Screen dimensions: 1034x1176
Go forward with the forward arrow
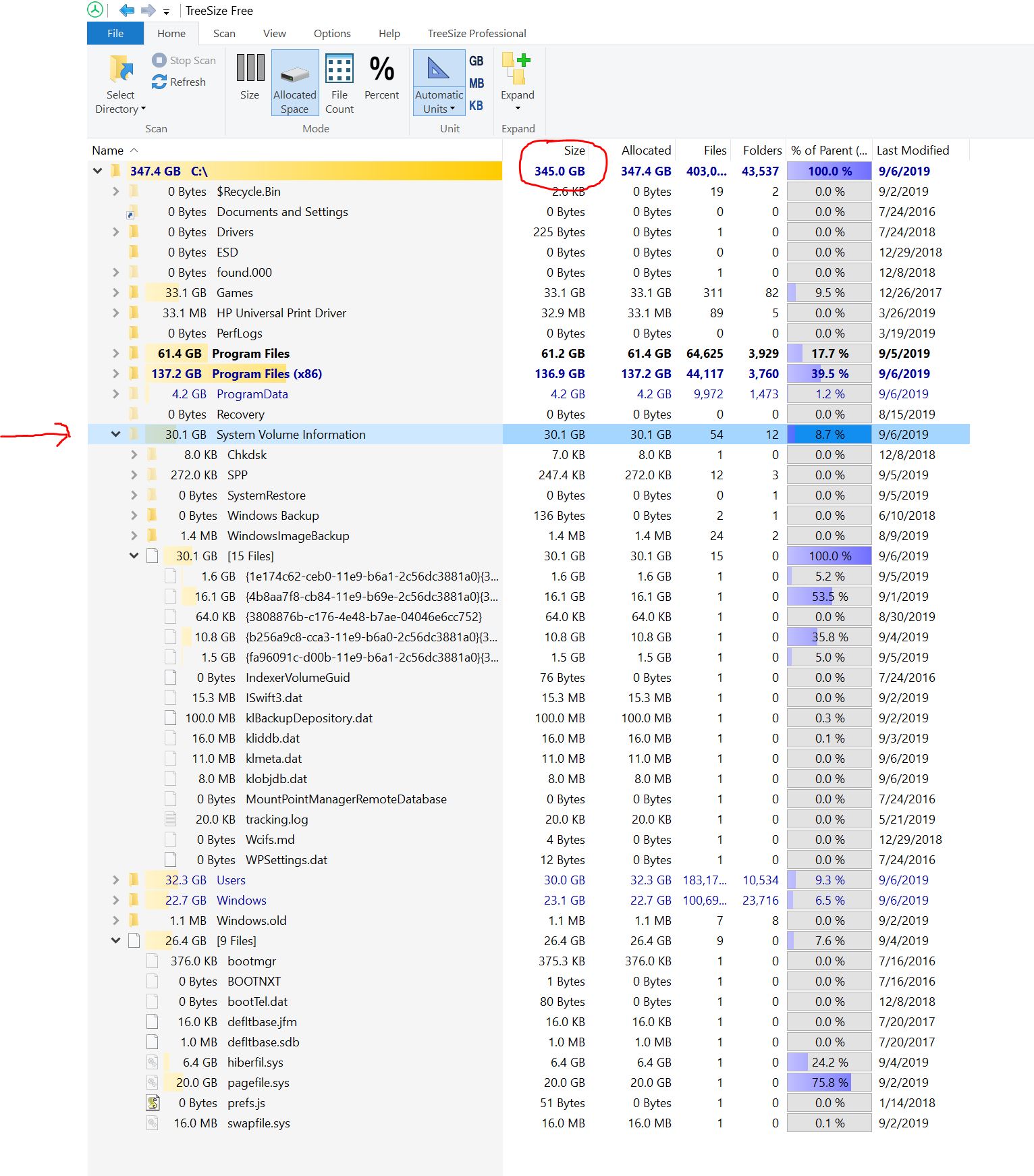(x=148, y=10)
